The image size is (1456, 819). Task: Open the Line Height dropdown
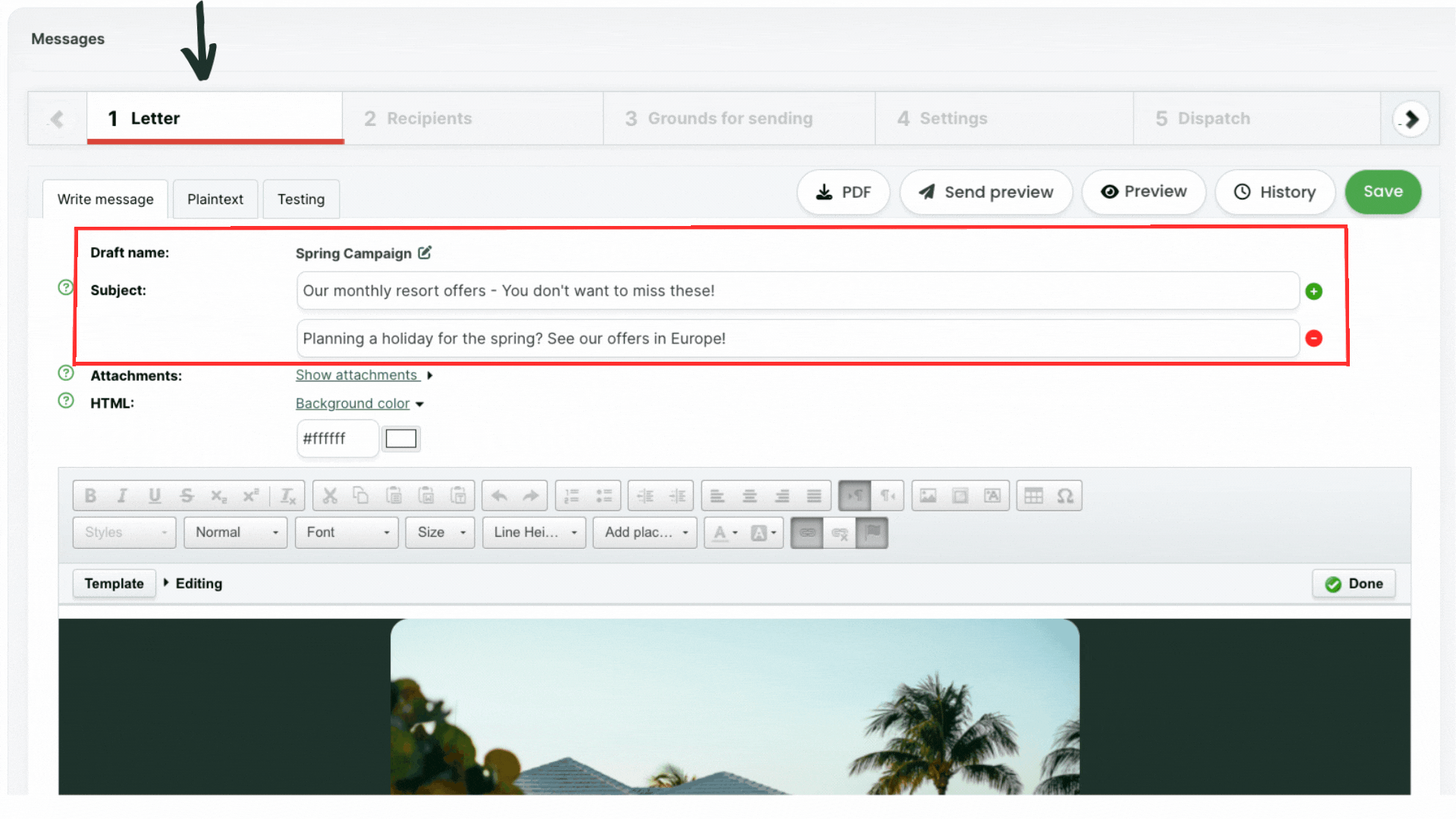pos(534,532)
